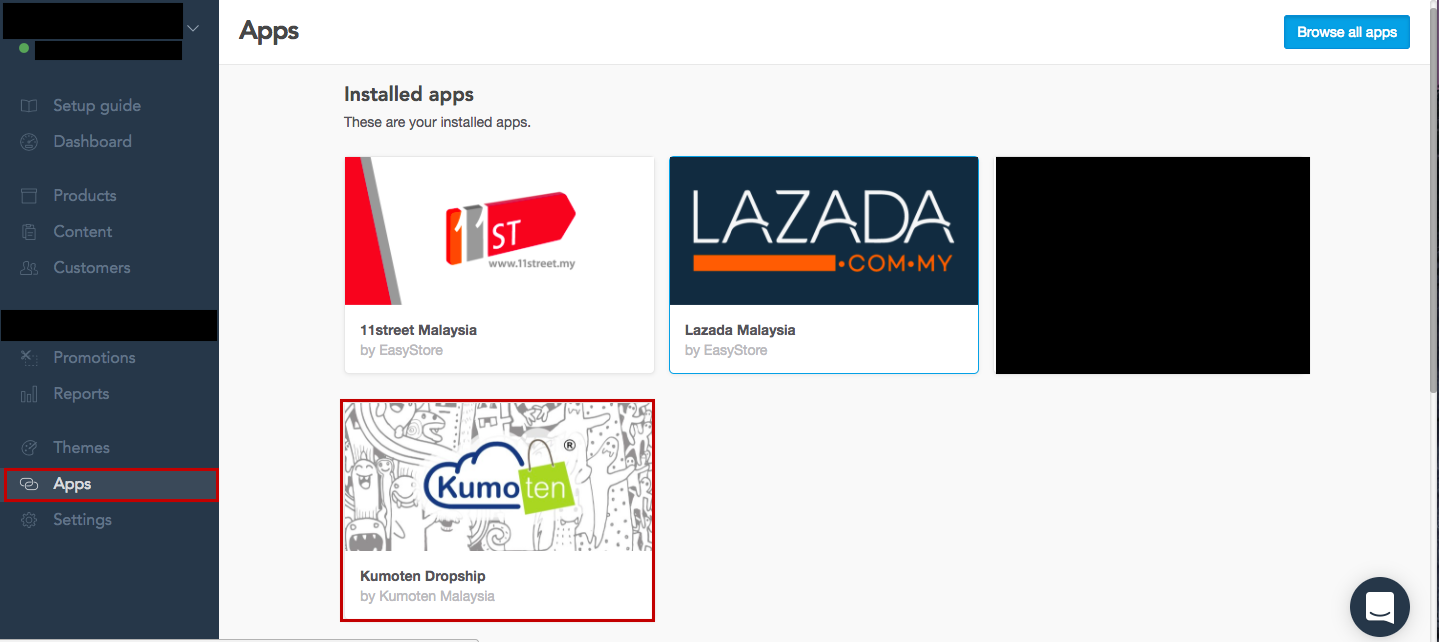Open the Kumoten Dropship app logo image

(498, 477)
